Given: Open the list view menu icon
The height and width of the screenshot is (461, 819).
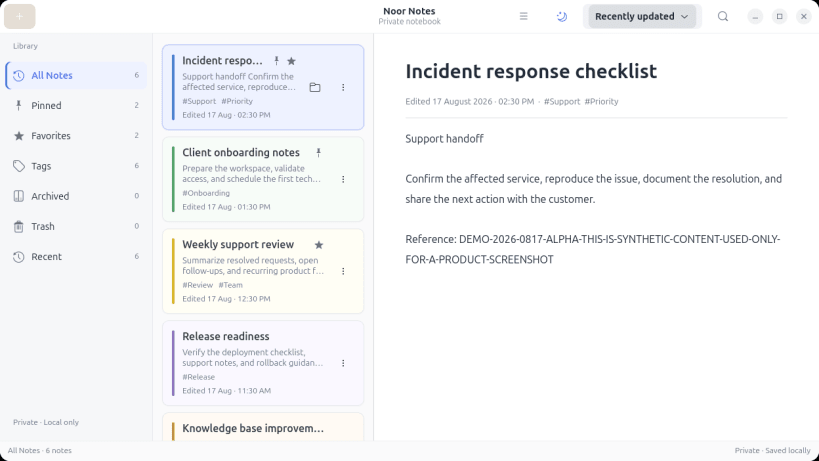Looking at the screenshot, I should point(523,17).
